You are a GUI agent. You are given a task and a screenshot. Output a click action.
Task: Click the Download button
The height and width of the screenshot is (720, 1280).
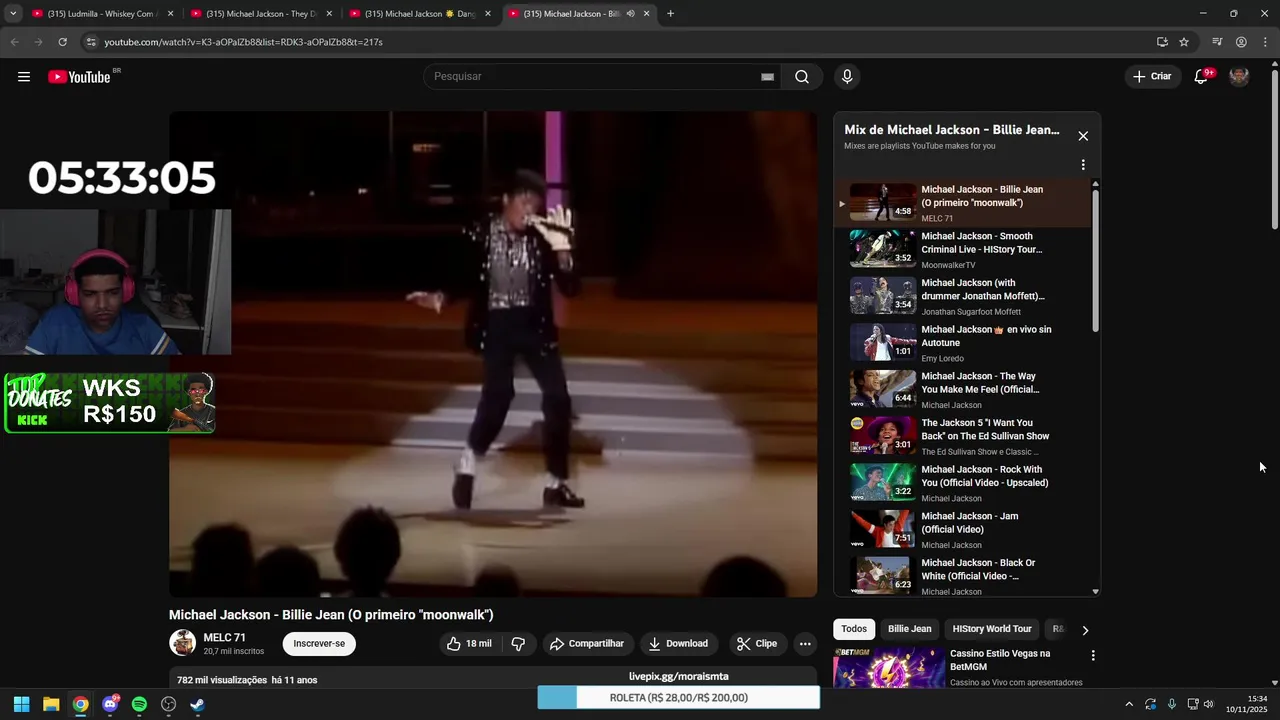pyautogui.click(x=677, y=644)
